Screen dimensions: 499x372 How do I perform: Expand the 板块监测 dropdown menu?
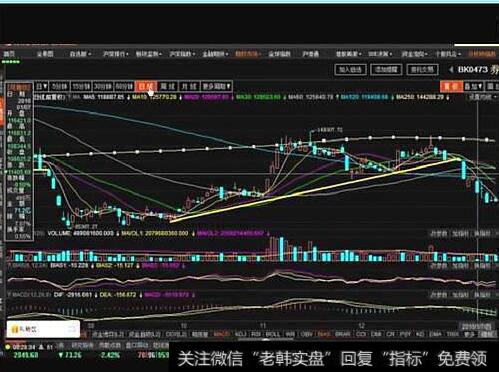[149, 54]
